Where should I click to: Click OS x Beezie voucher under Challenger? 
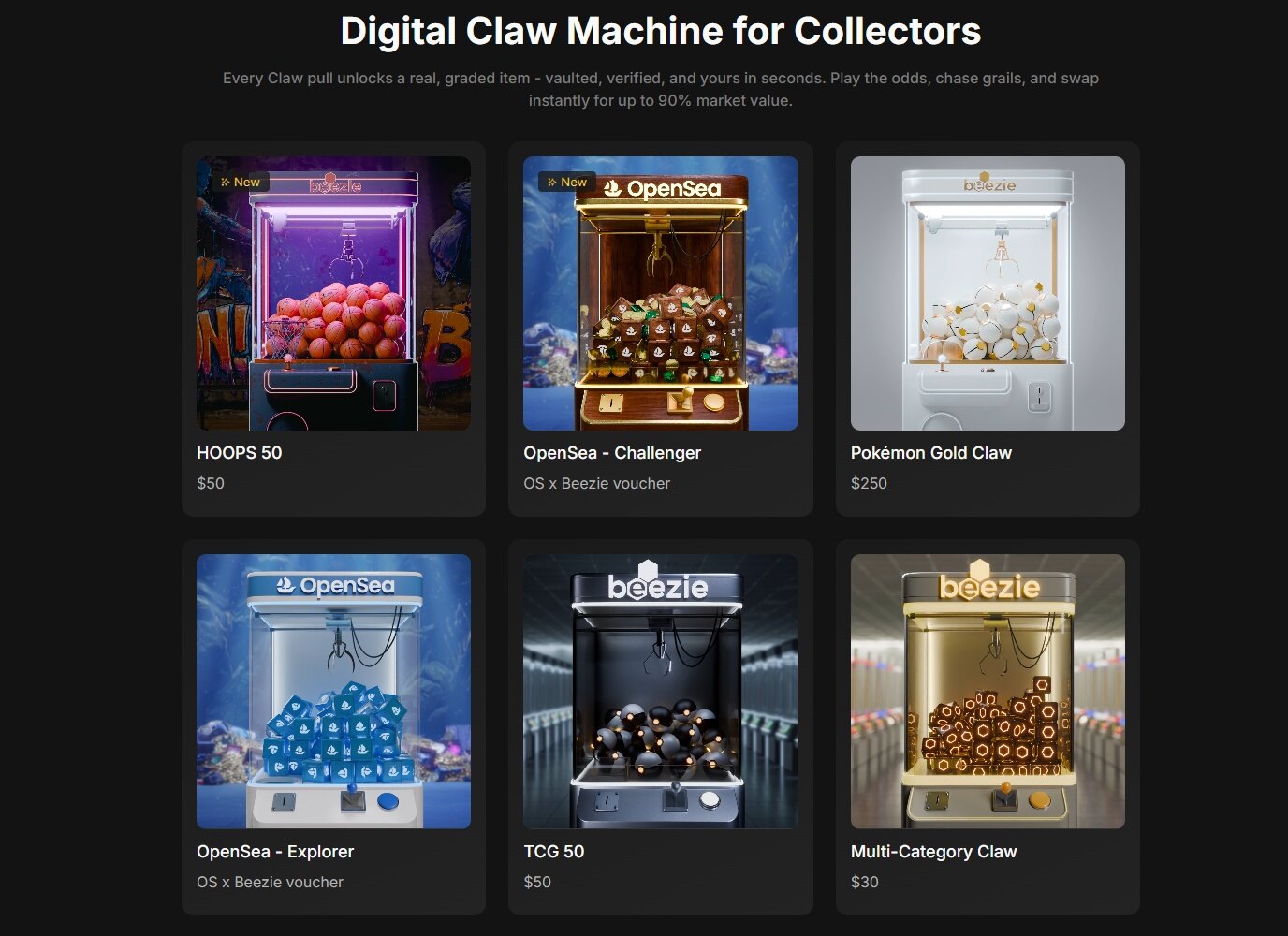[597, 483]
